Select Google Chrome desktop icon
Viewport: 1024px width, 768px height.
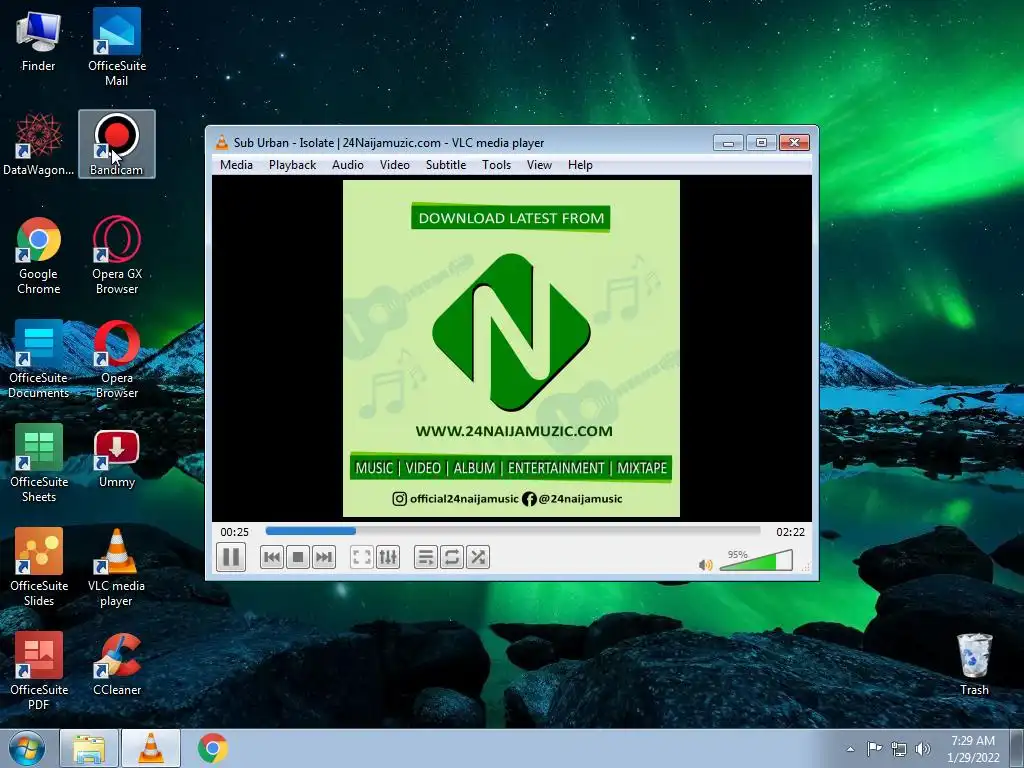coord(39,255)
